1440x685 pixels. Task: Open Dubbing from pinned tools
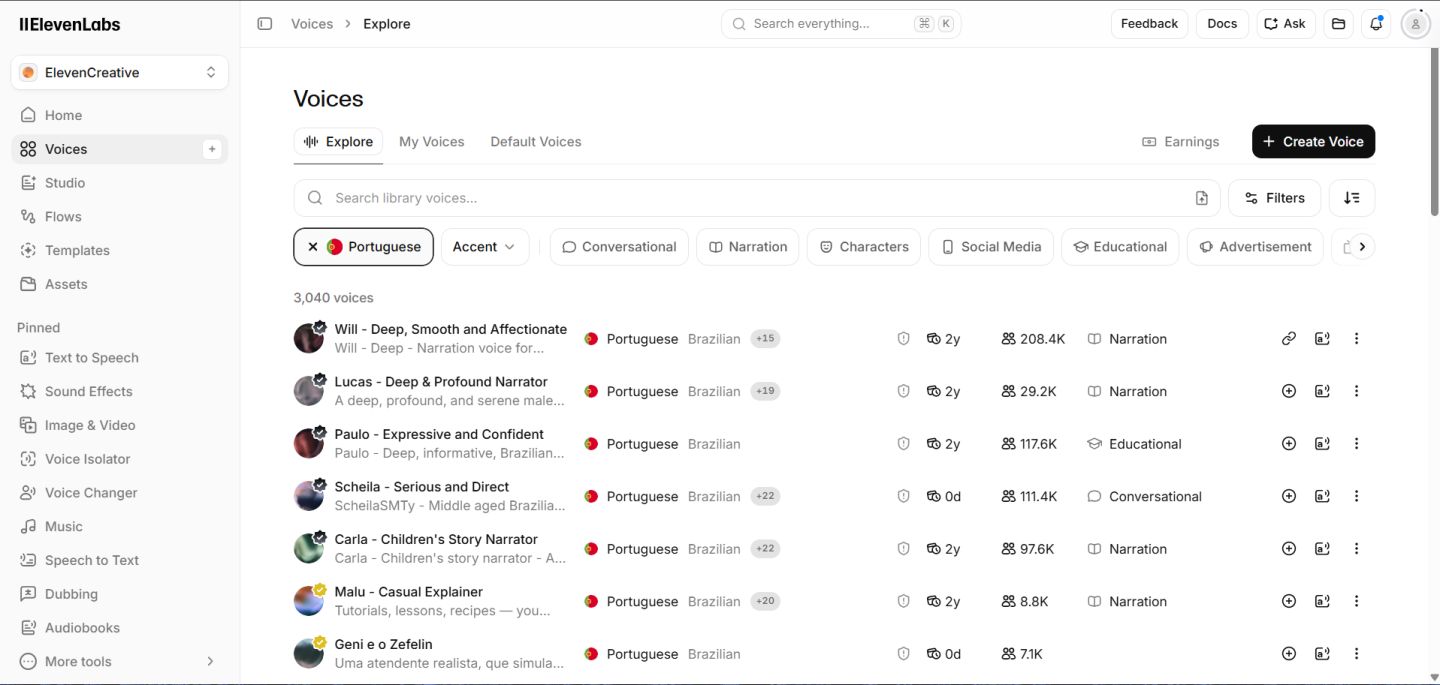[120, 594]
